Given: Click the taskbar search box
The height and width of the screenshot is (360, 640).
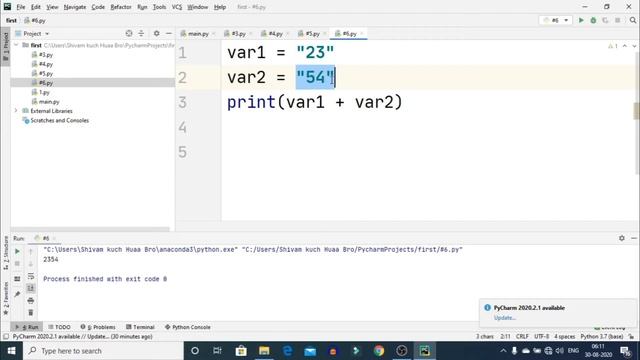Looking at the screenshot, I should click(x=104, y=351).
